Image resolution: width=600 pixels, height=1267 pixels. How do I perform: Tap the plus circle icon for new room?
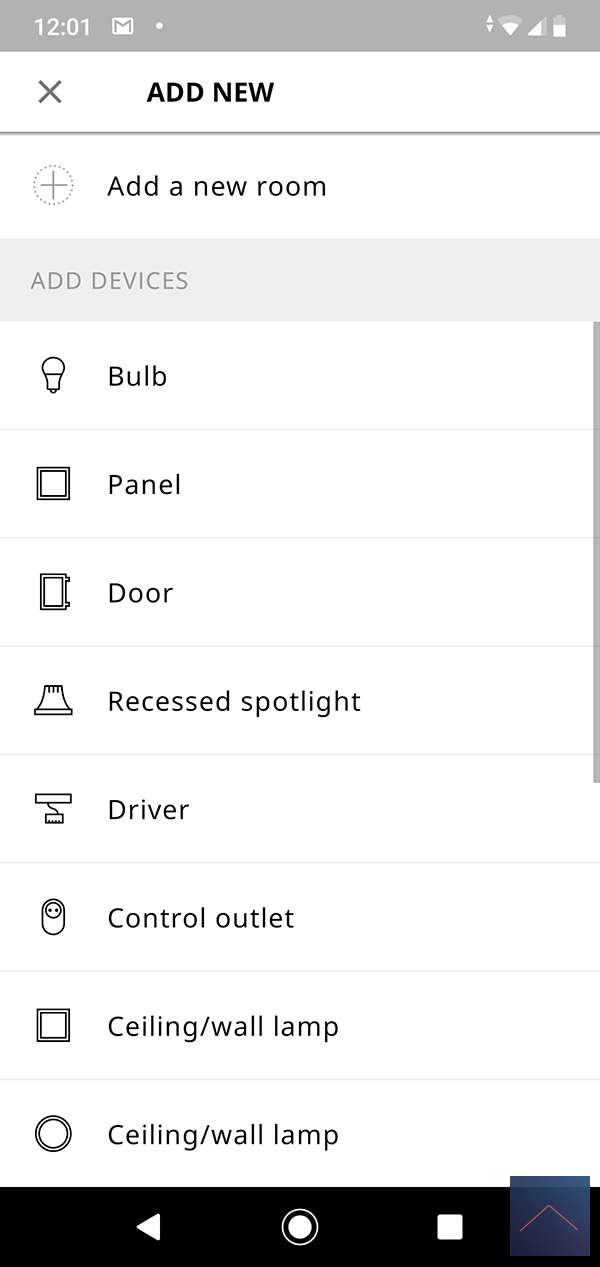coord(53,186)
